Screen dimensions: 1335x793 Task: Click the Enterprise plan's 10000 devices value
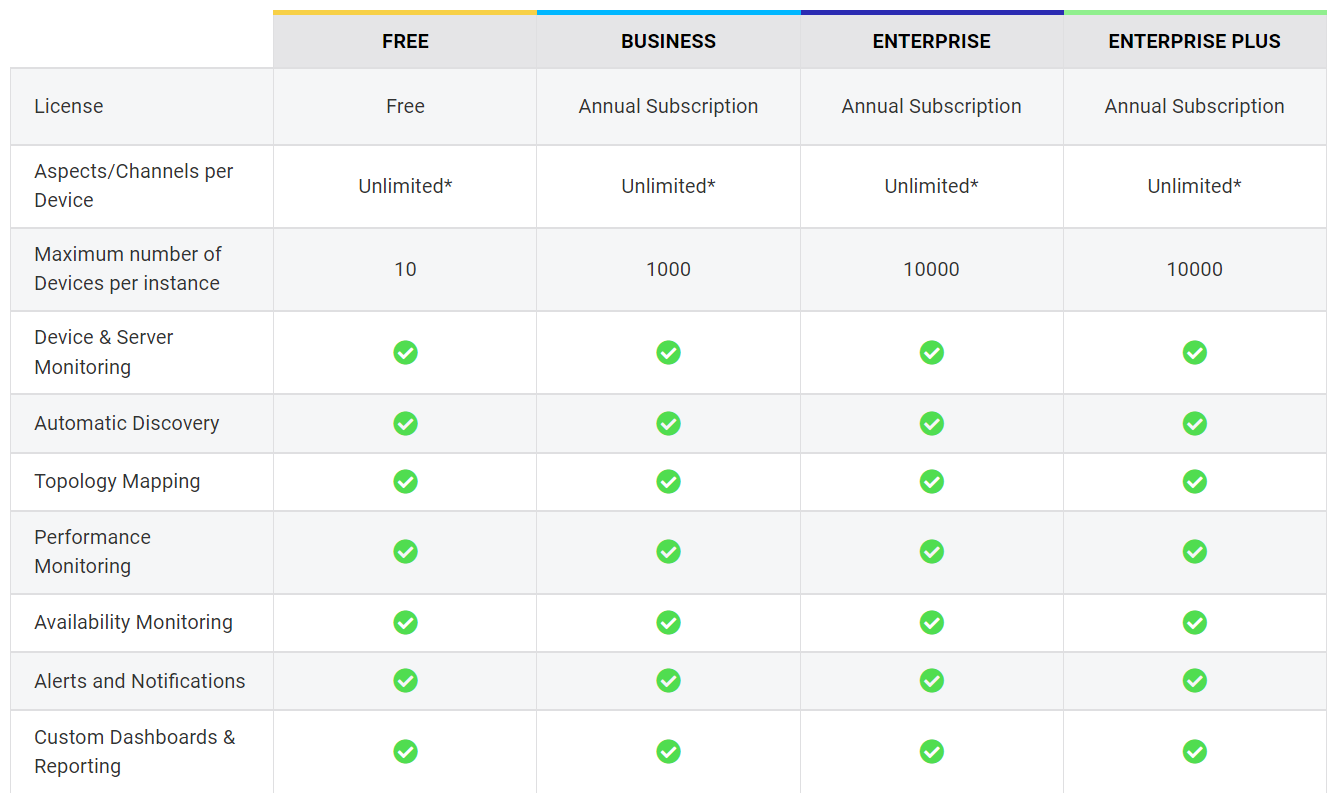point(931,270)
